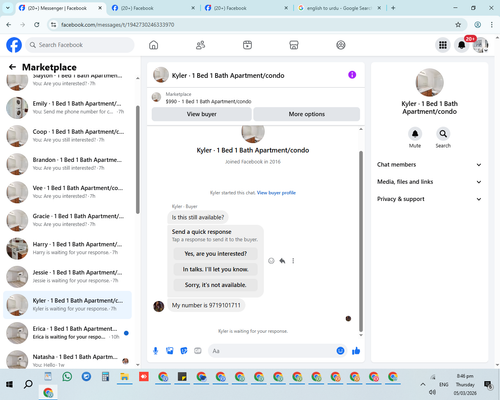Image resolution: width=500 pixels, height=400 pixels.
Task: Reload the page in browser
Action: point(37,25)
